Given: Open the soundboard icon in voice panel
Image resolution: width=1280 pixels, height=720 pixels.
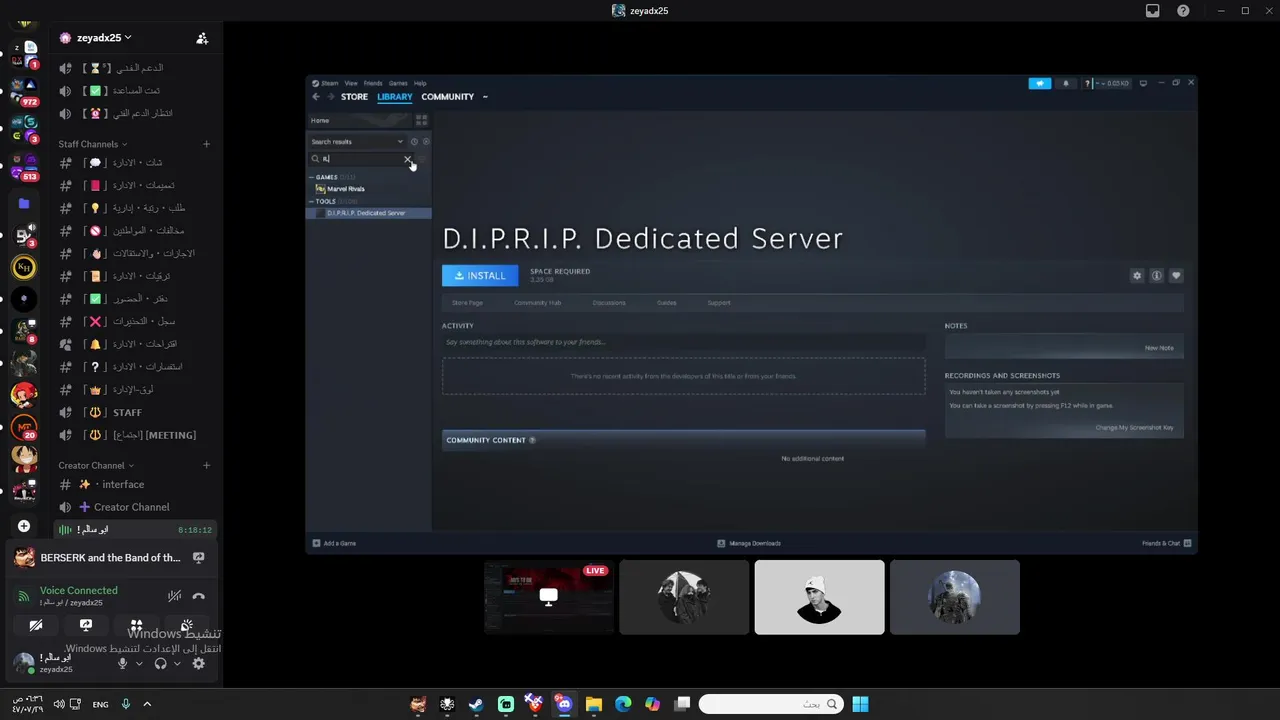Looking at the screenshot, I should (x=186, y=625).
